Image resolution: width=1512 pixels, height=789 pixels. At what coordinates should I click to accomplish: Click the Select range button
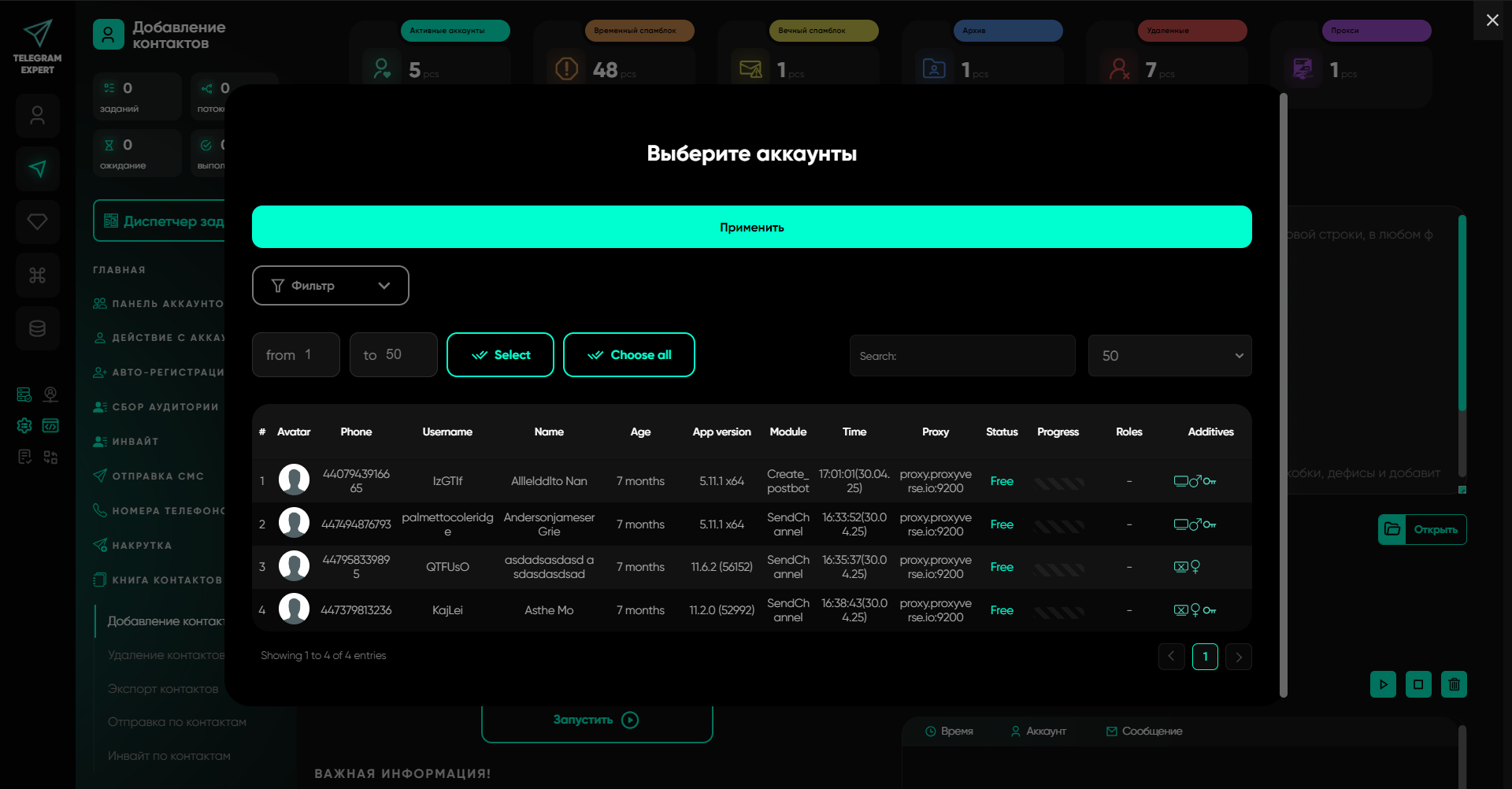[x=500, y=355]
